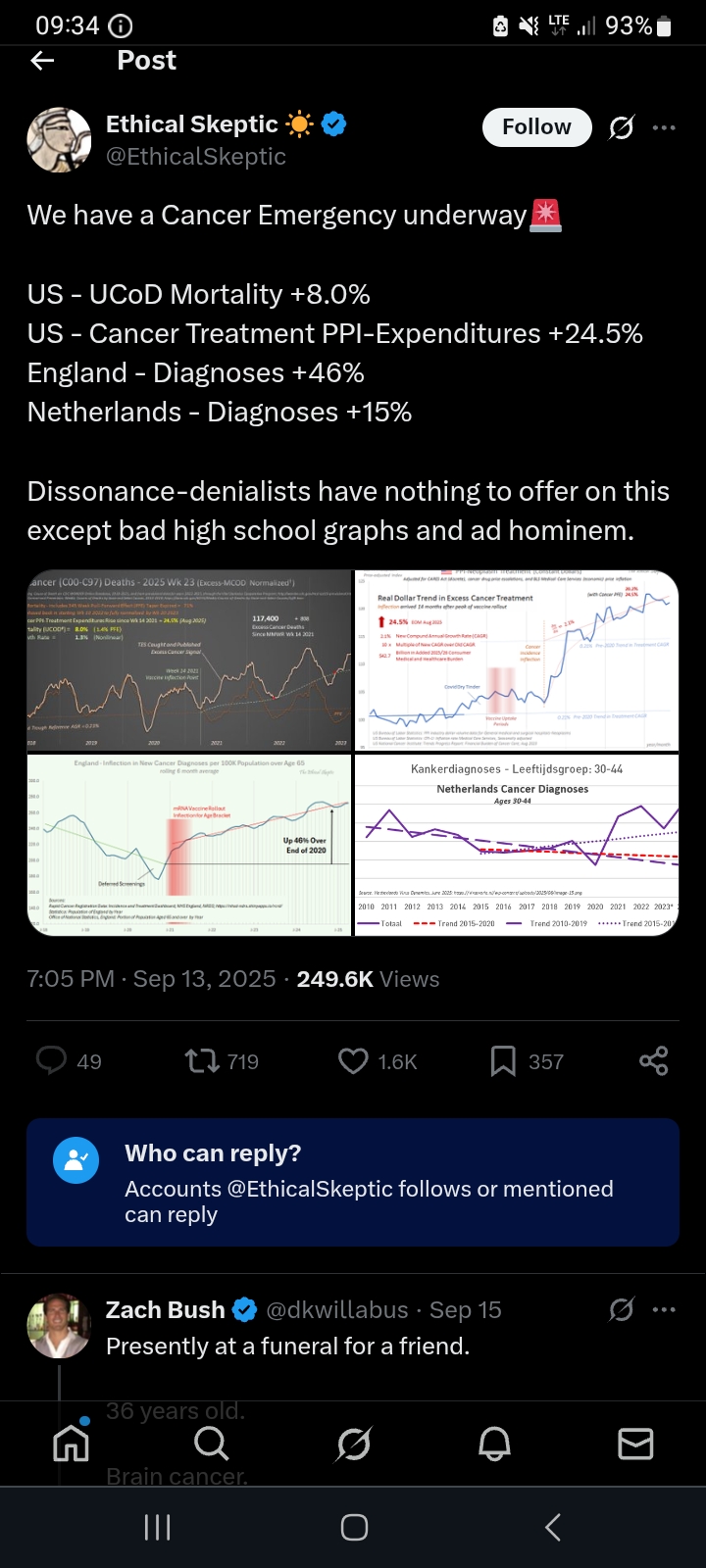Open the post's three-dot more menu
This screenshot has height=1568, width=706.
664,127
